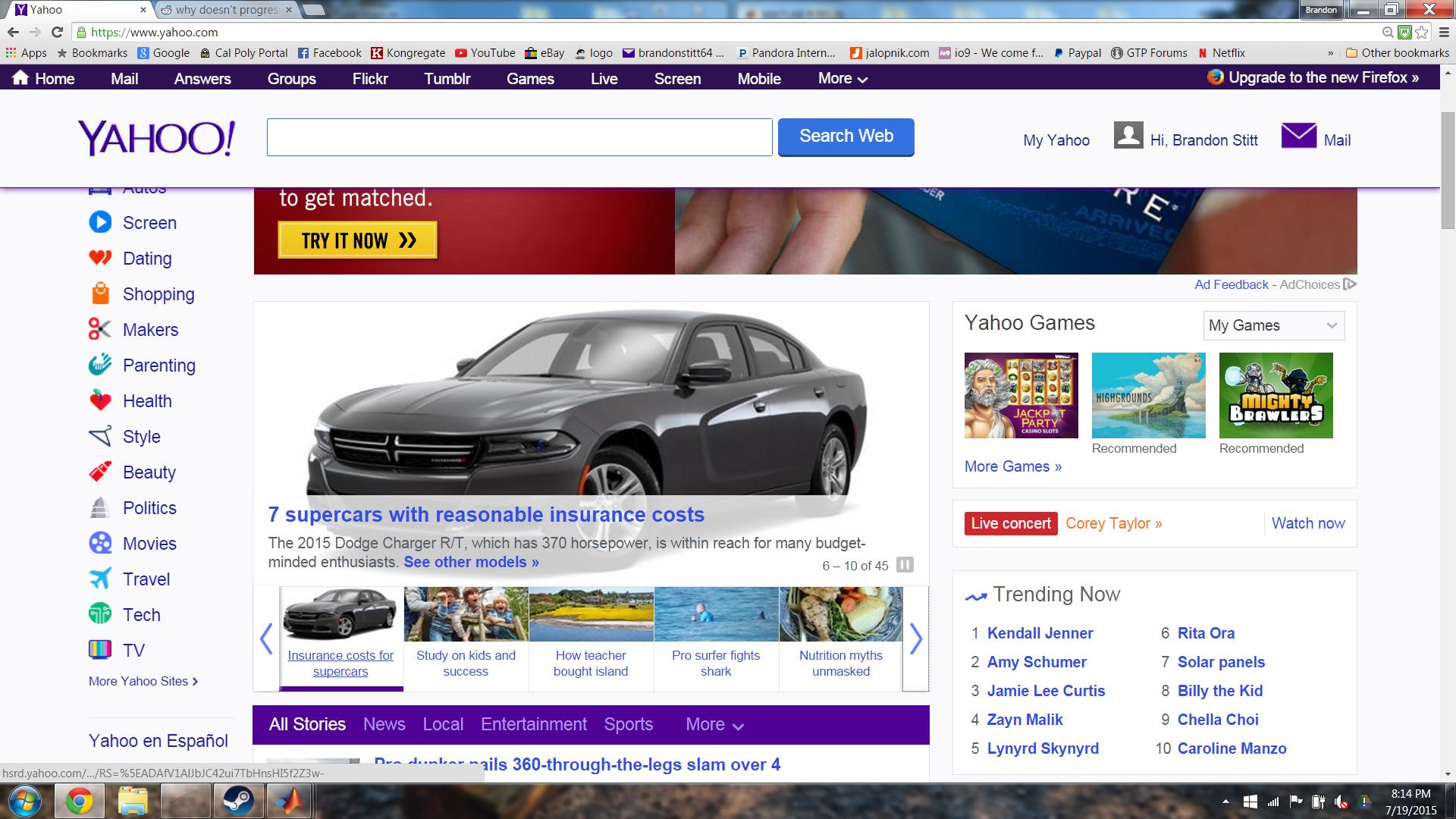
Task: Click the Makers scissors icon
Action: (100, 329)
